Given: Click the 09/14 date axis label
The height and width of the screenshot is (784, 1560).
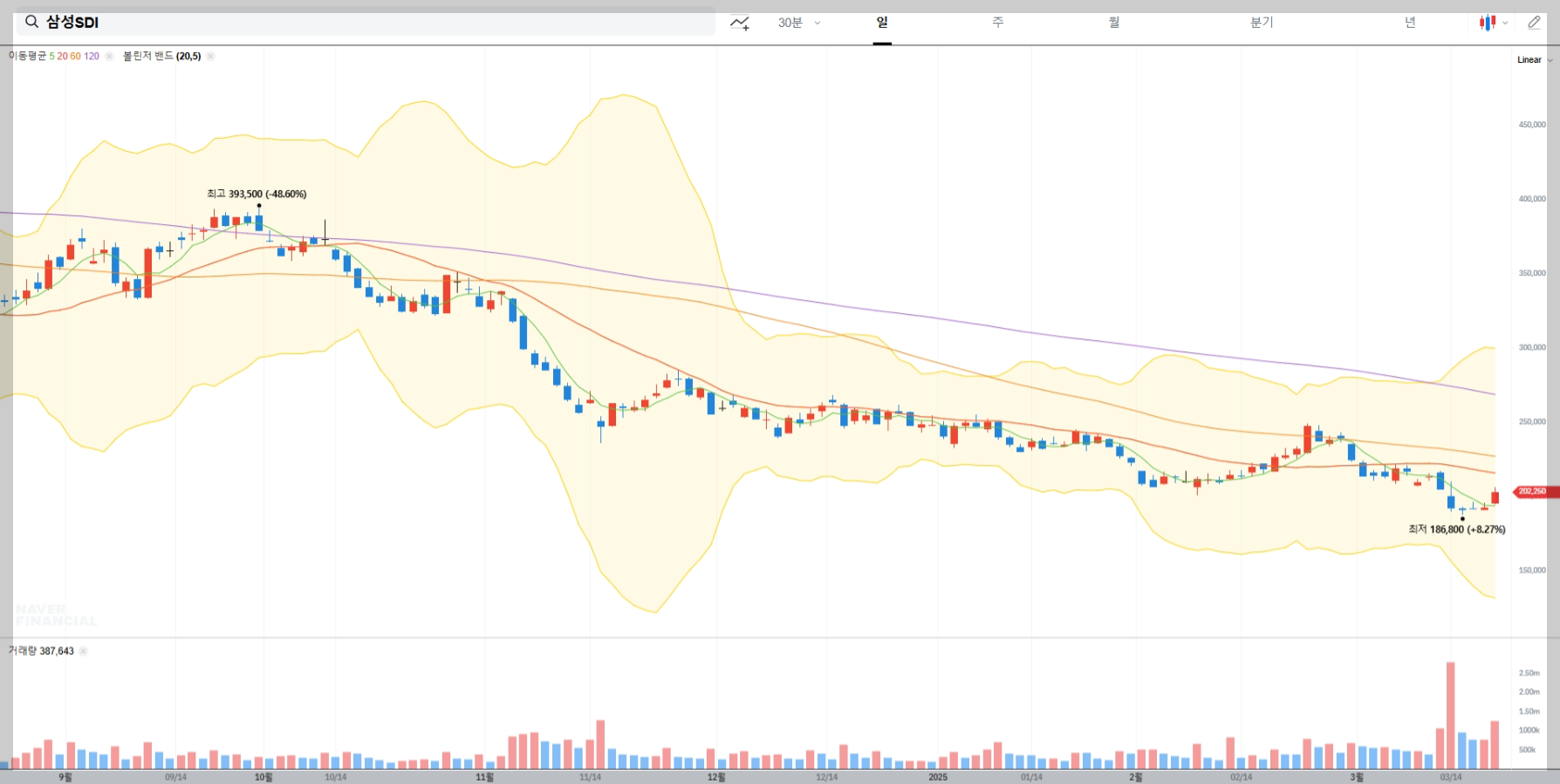Looking at the screenshot, I should (175, 777).
